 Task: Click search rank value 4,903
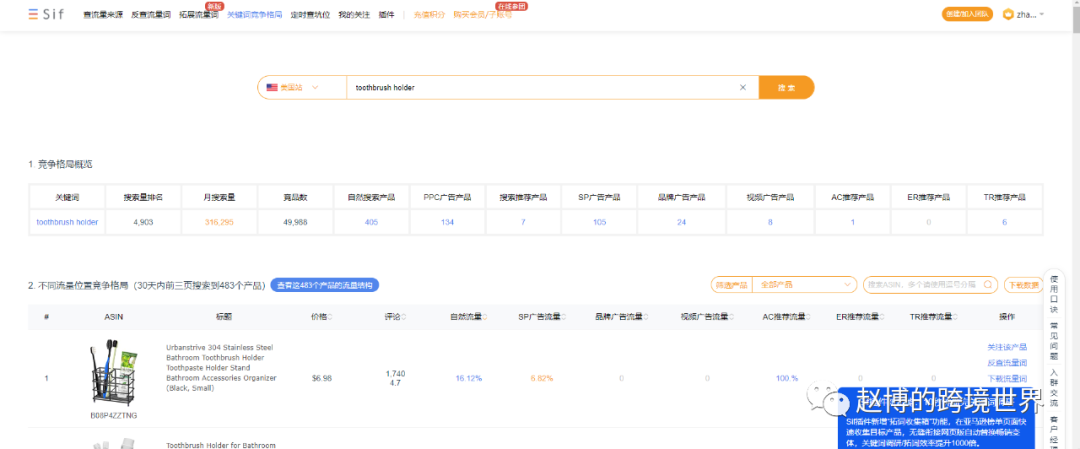pyautogui.click(x=143, y=222)
